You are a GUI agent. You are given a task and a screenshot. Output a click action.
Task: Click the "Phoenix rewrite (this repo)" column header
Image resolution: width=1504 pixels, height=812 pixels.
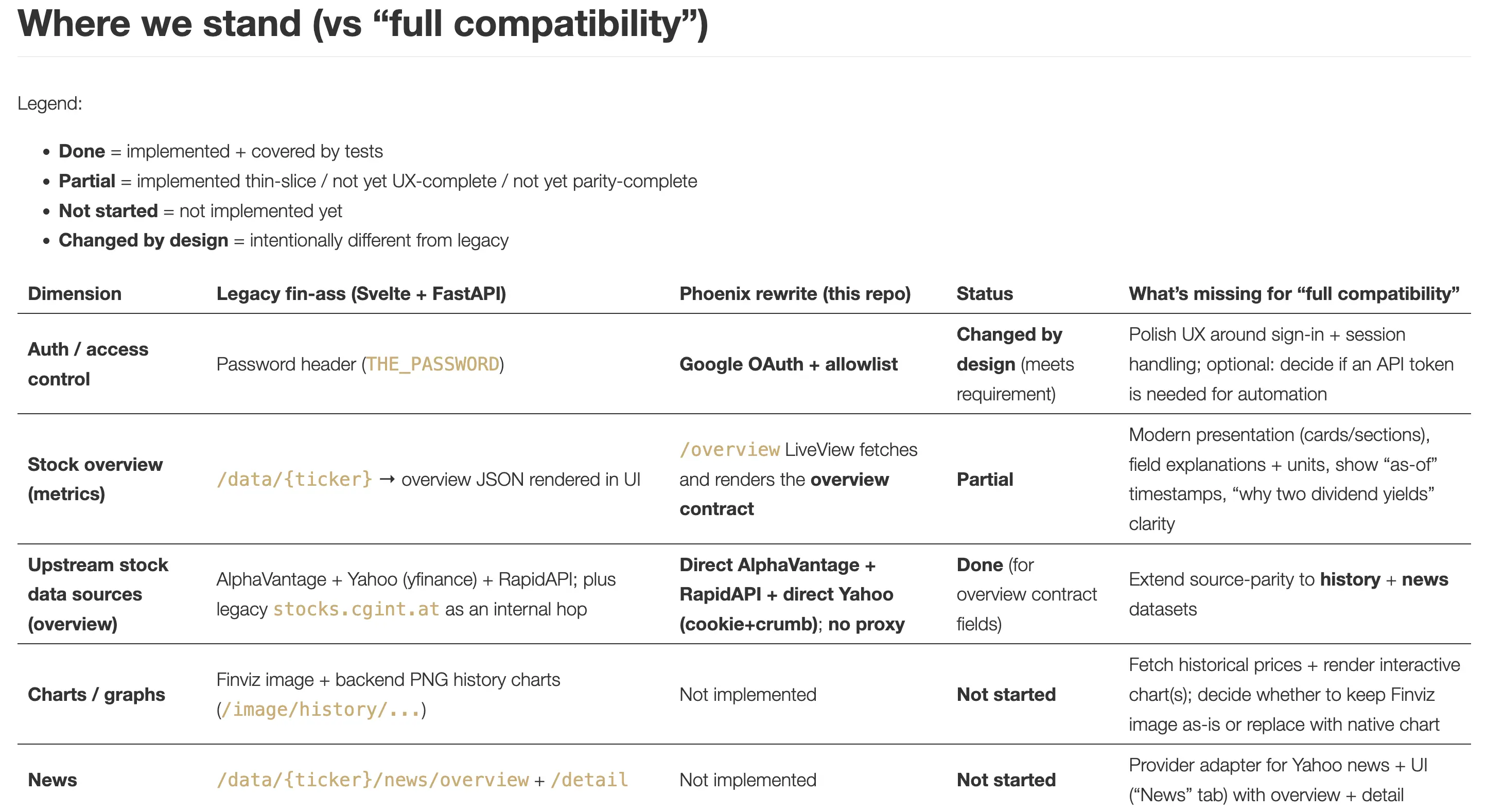point(795,294)
